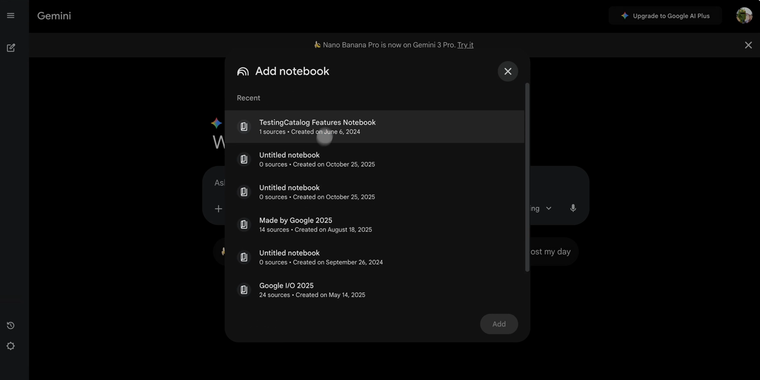Click the plus icon in prompt box

[x=219, y=208]
